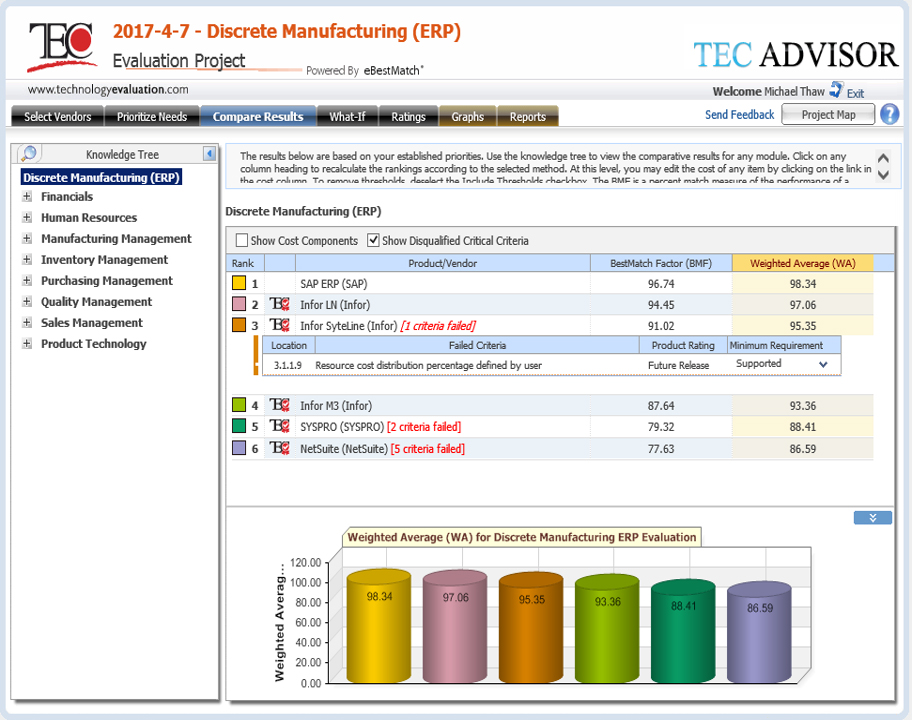This screenshot has height=720, width=912.
Task: Uncheck Show Disqualified Critical Criteria
Action: 373,240
